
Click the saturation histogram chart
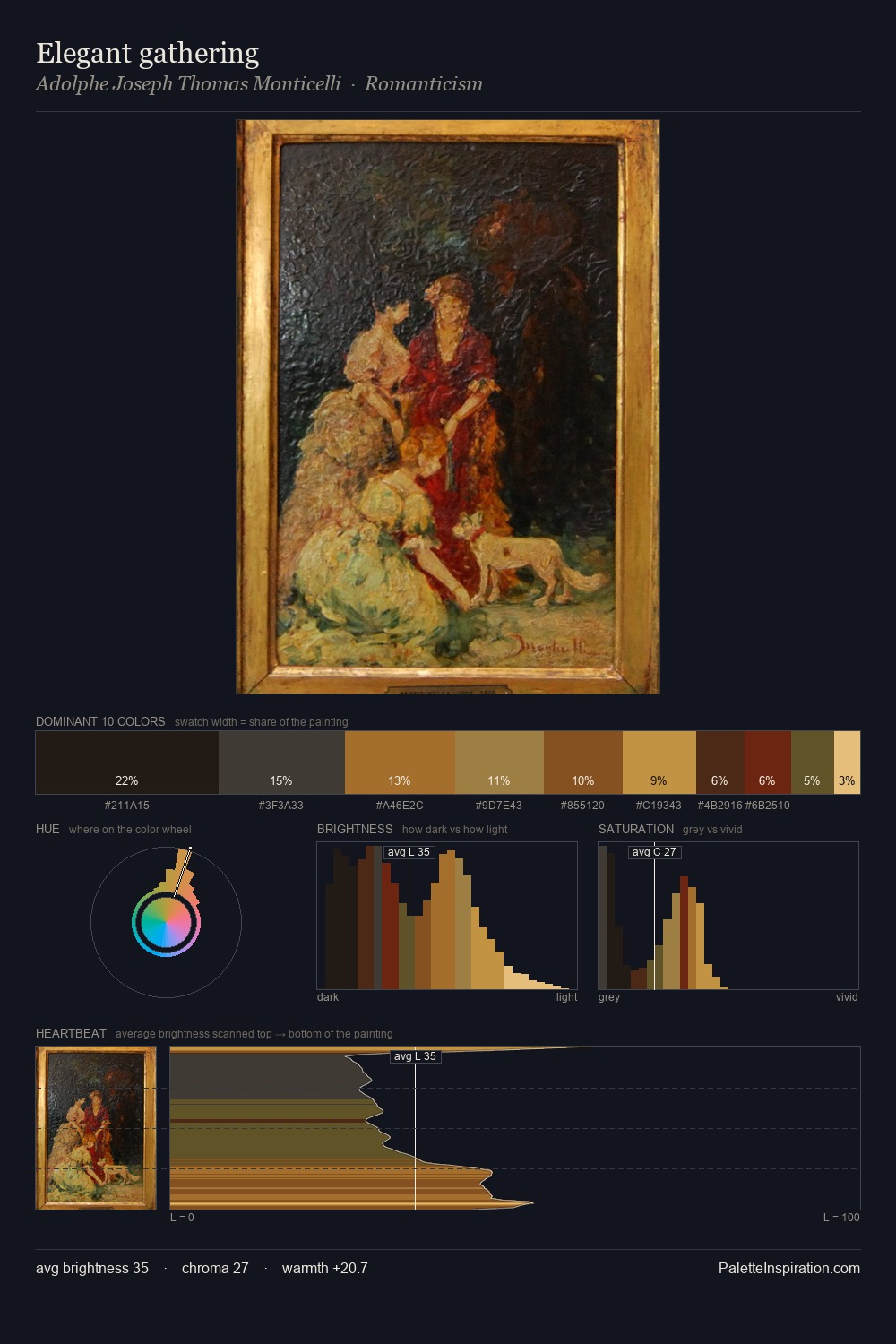(x=728, y=916)
